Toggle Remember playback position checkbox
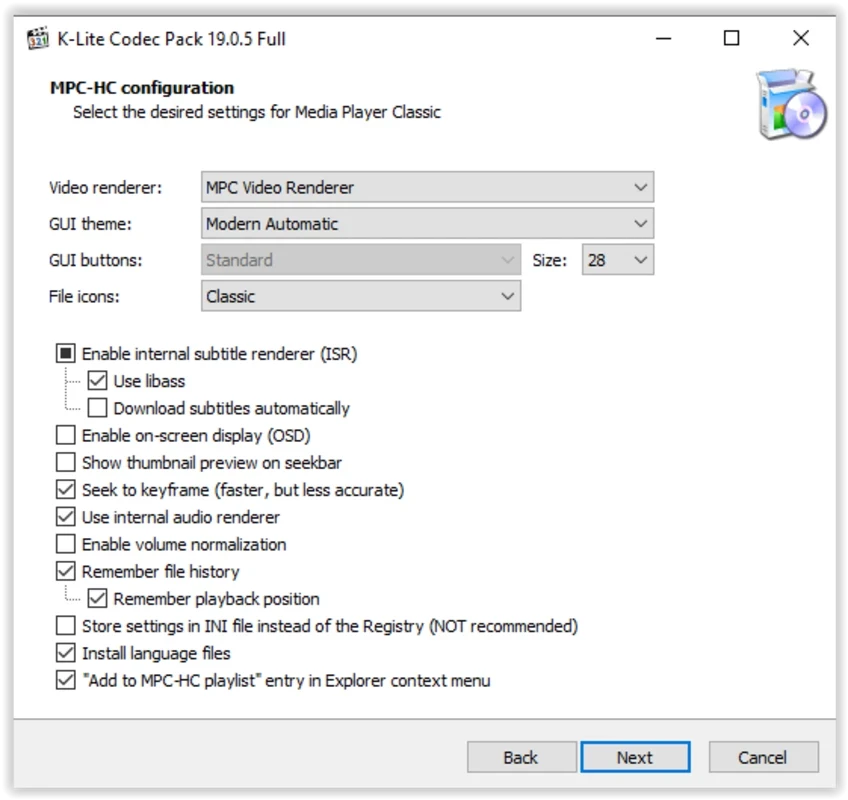 [98, 599]
